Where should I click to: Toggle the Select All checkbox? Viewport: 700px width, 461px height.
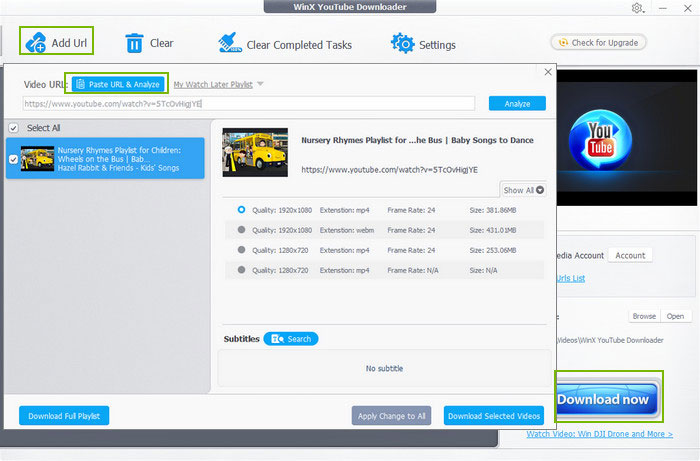tap(13, 128)
